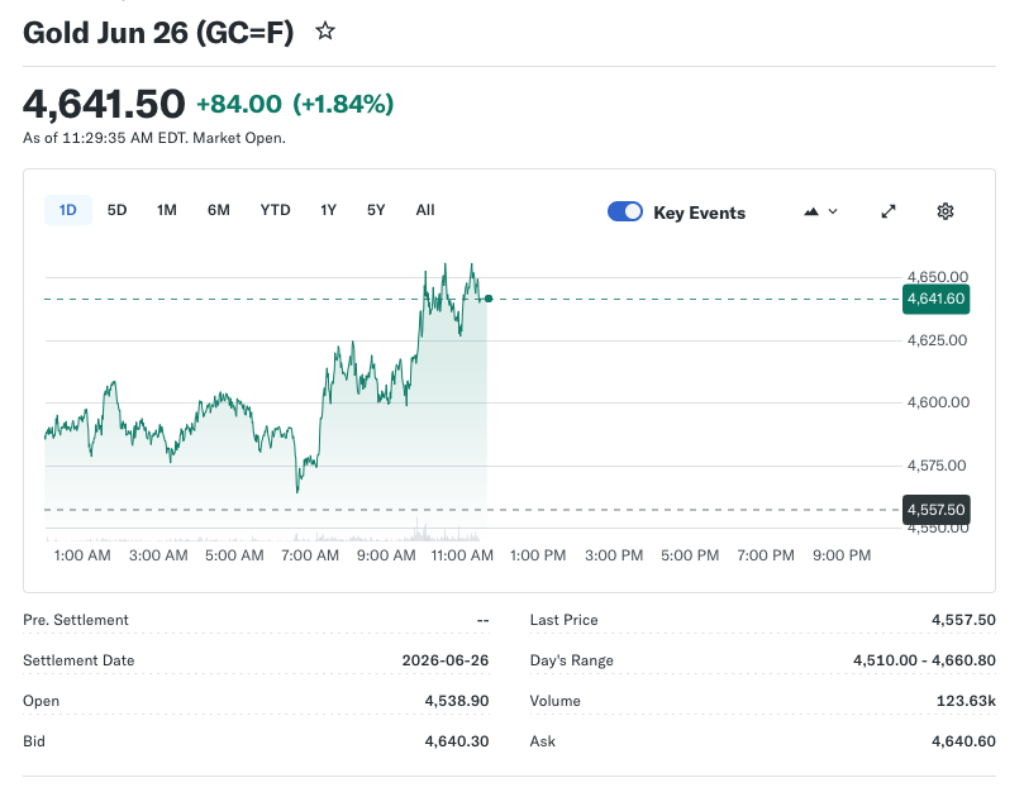Show the All-time chart range
This screenshot has width=1024, height=797.
pyautogui.click(x=425, y=210)
